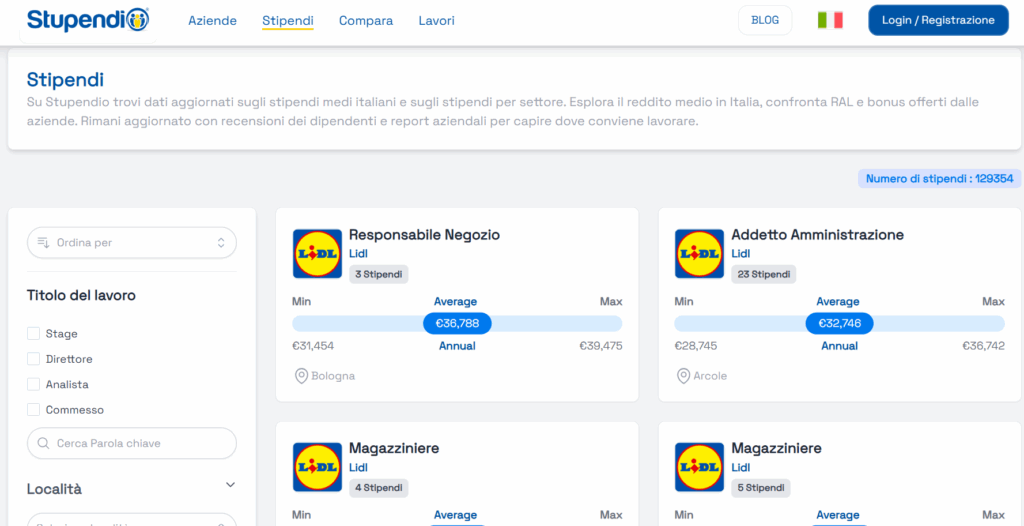Click the €32,746 average salary bar
Screen dimensions: 1024x526
click(839, 323)
